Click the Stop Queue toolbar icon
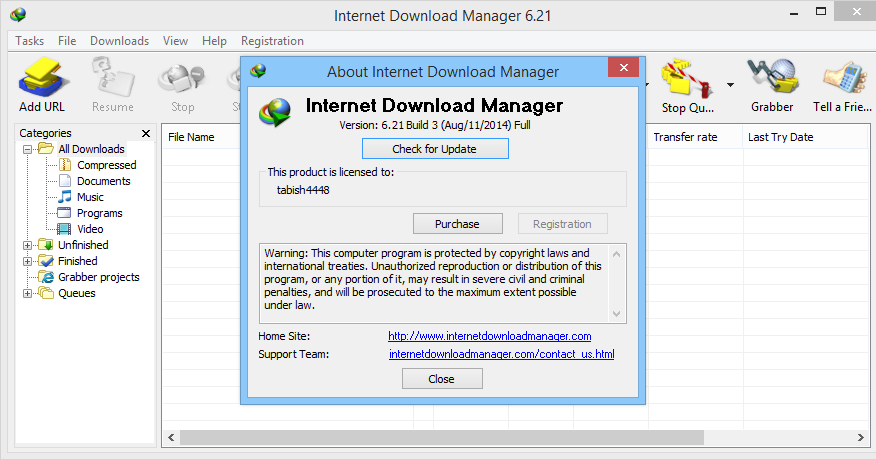Screen dimensions: 876x460 pos(687,78)
